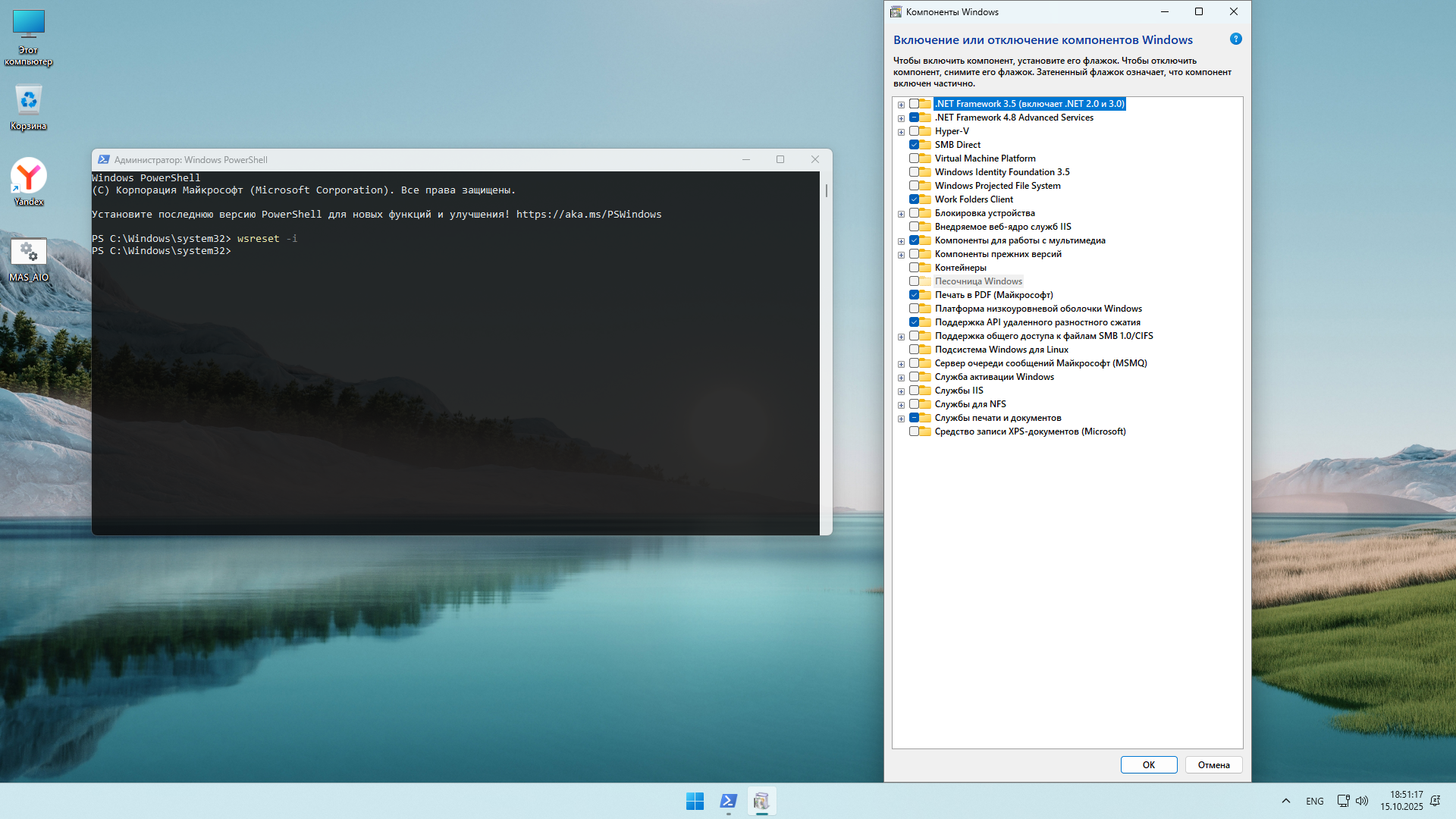Expand the Hyper-V tree node
This screenshot has height=819, width=1456.
pyautogui.click(x=901, y=131)
